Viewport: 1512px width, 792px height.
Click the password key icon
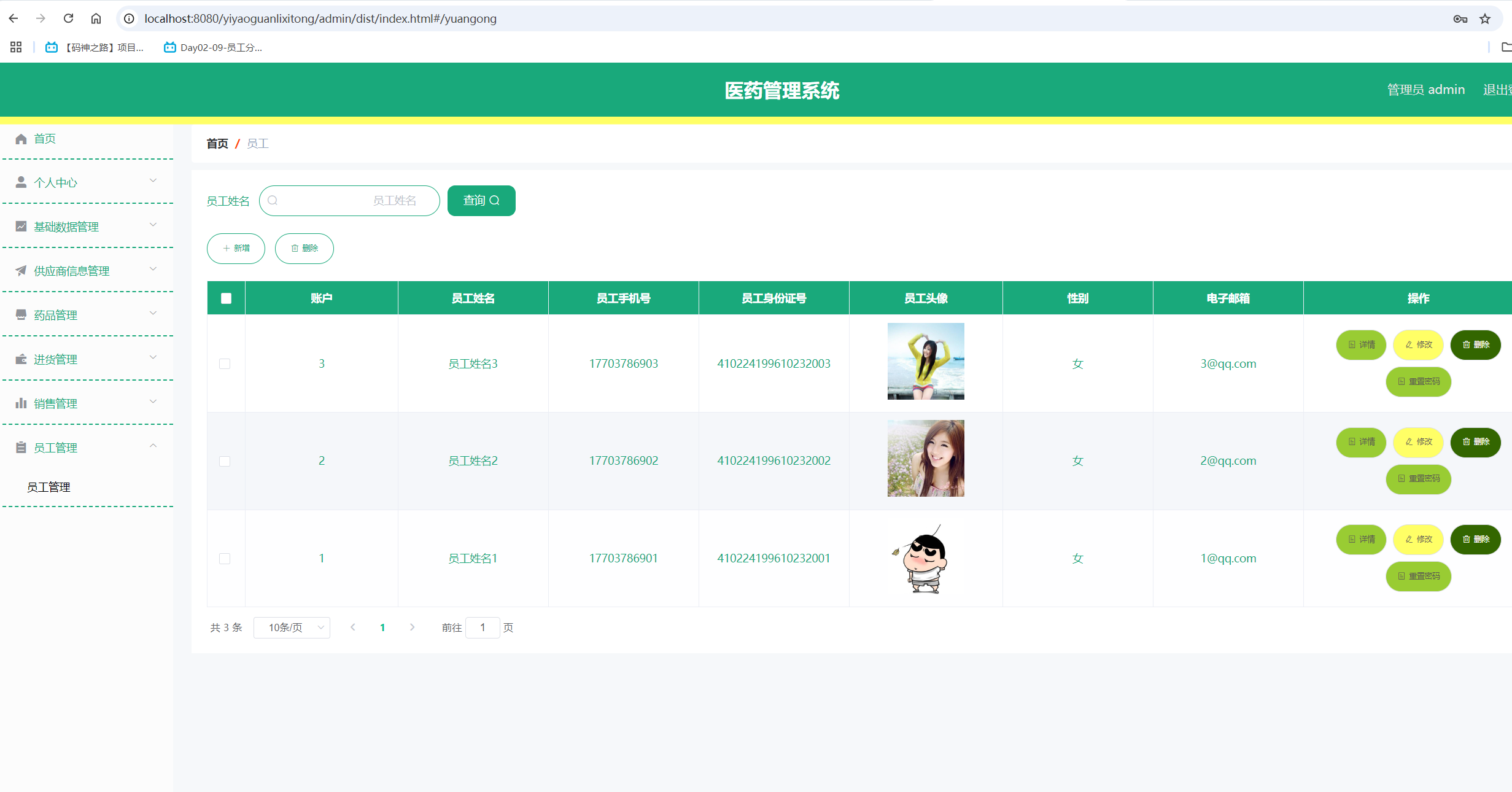tap(1460, 18)
